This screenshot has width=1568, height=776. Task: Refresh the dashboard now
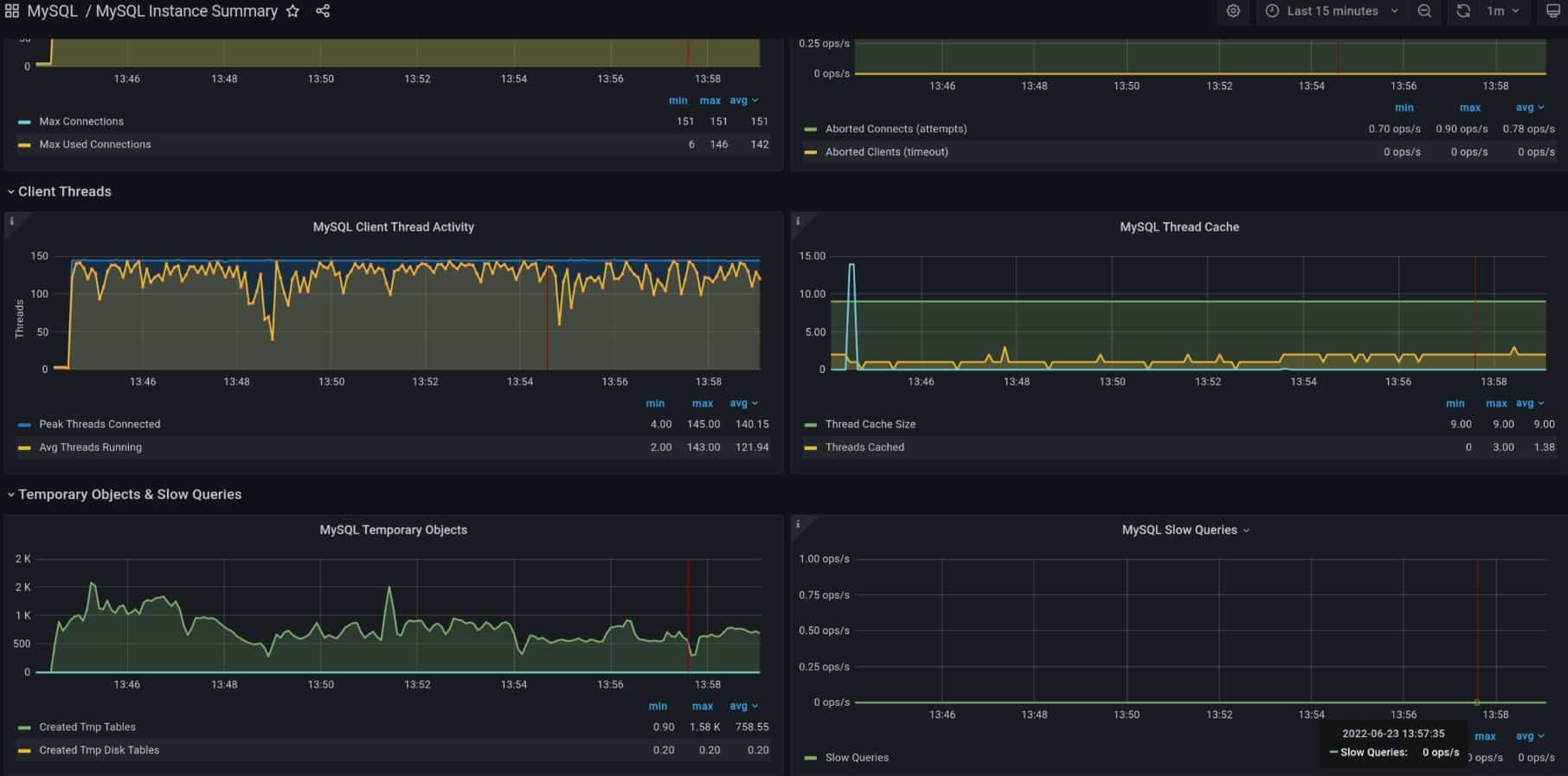pyautogui.click(x=1462, y=11)
